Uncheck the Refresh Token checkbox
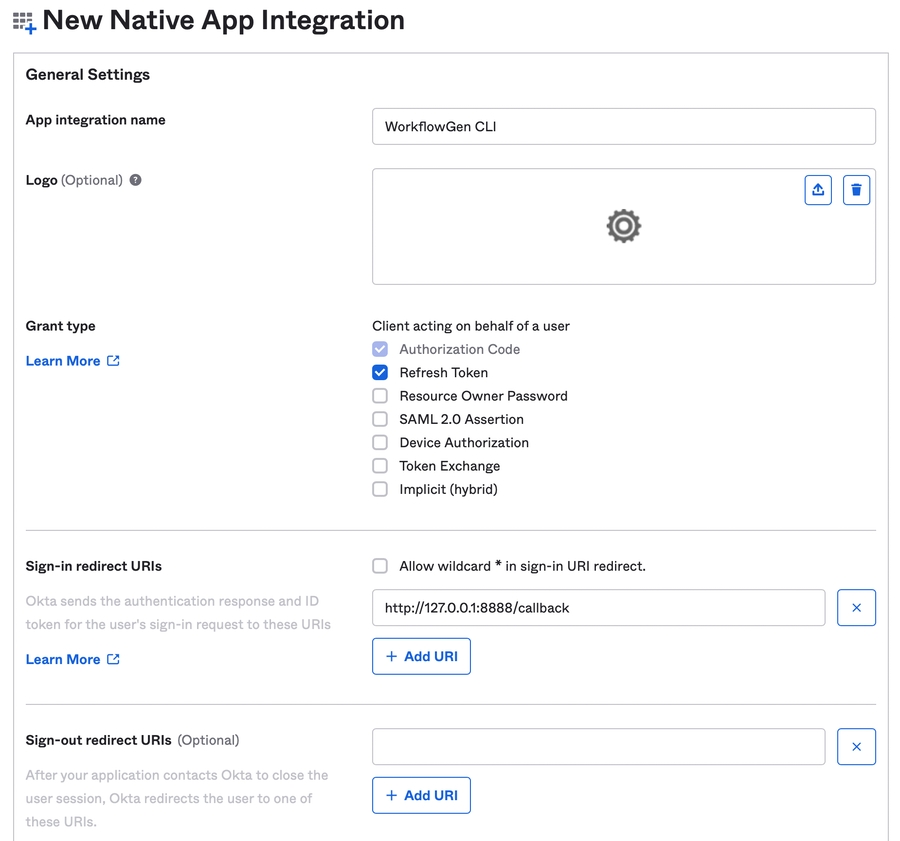The width and height of the screenshot is (900, 841). (380, 373)
